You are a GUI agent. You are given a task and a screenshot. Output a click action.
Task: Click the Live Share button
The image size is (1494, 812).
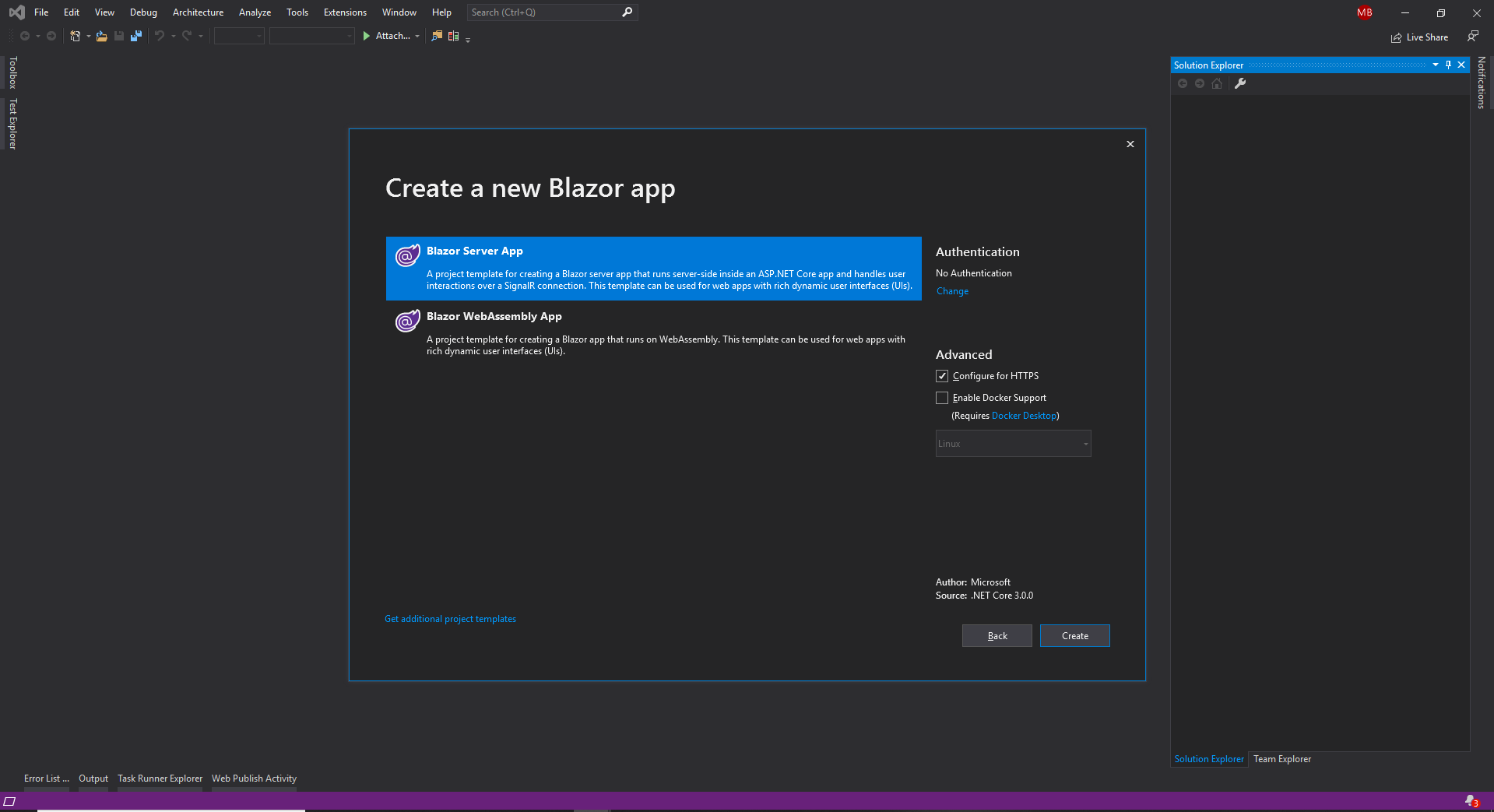(1419, 37)
